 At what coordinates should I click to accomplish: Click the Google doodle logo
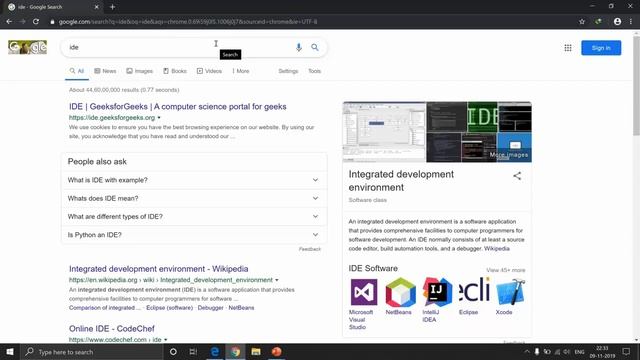[x=27, y=47]
